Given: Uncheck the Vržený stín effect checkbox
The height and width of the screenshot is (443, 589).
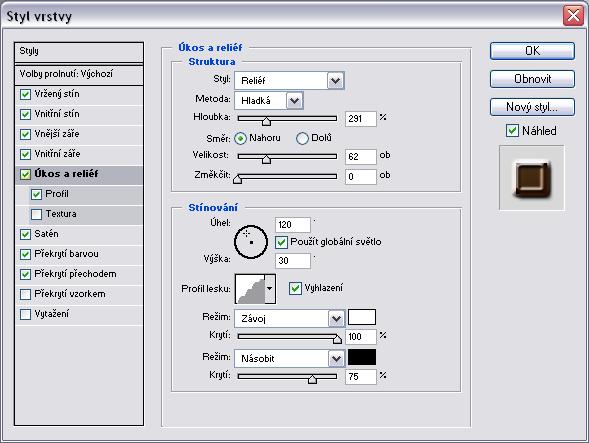Looking at the screenshot, I should point(25,94).
